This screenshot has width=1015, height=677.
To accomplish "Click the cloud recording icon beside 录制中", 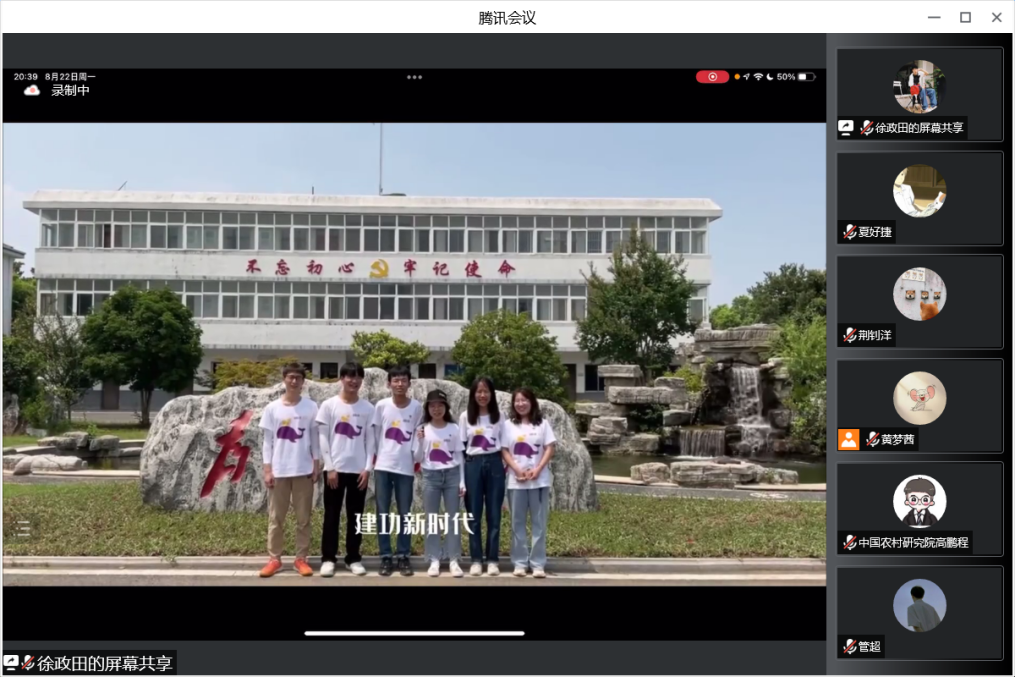I will point(32,90).
